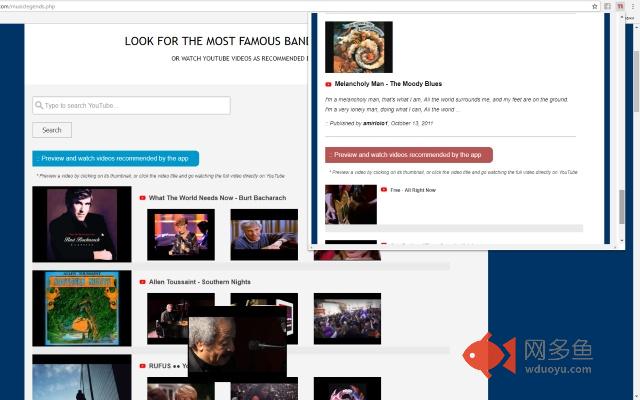Screen dimensions: 640x400
Task: Preview second small thumbnail under Burt Bacharach
Action: tap(264, 235)
